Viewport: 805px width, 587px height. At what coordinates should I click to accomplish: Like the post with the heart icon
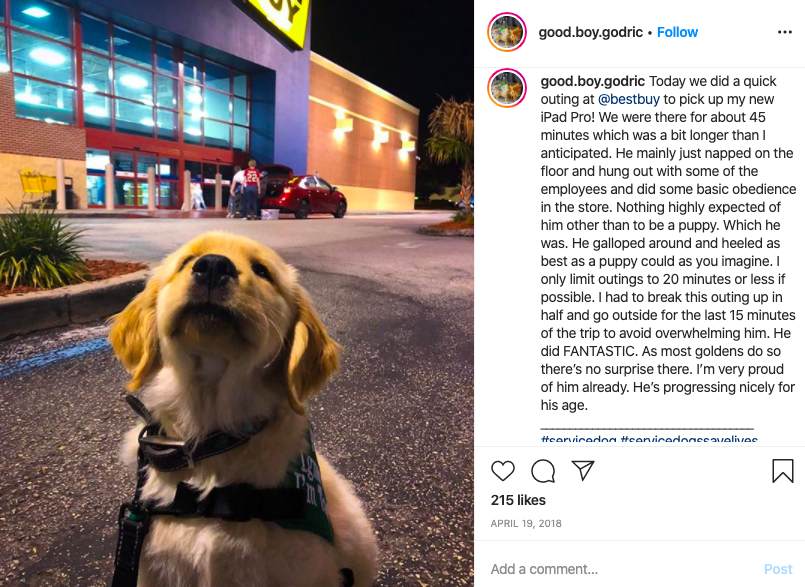[x=503, y=470]
